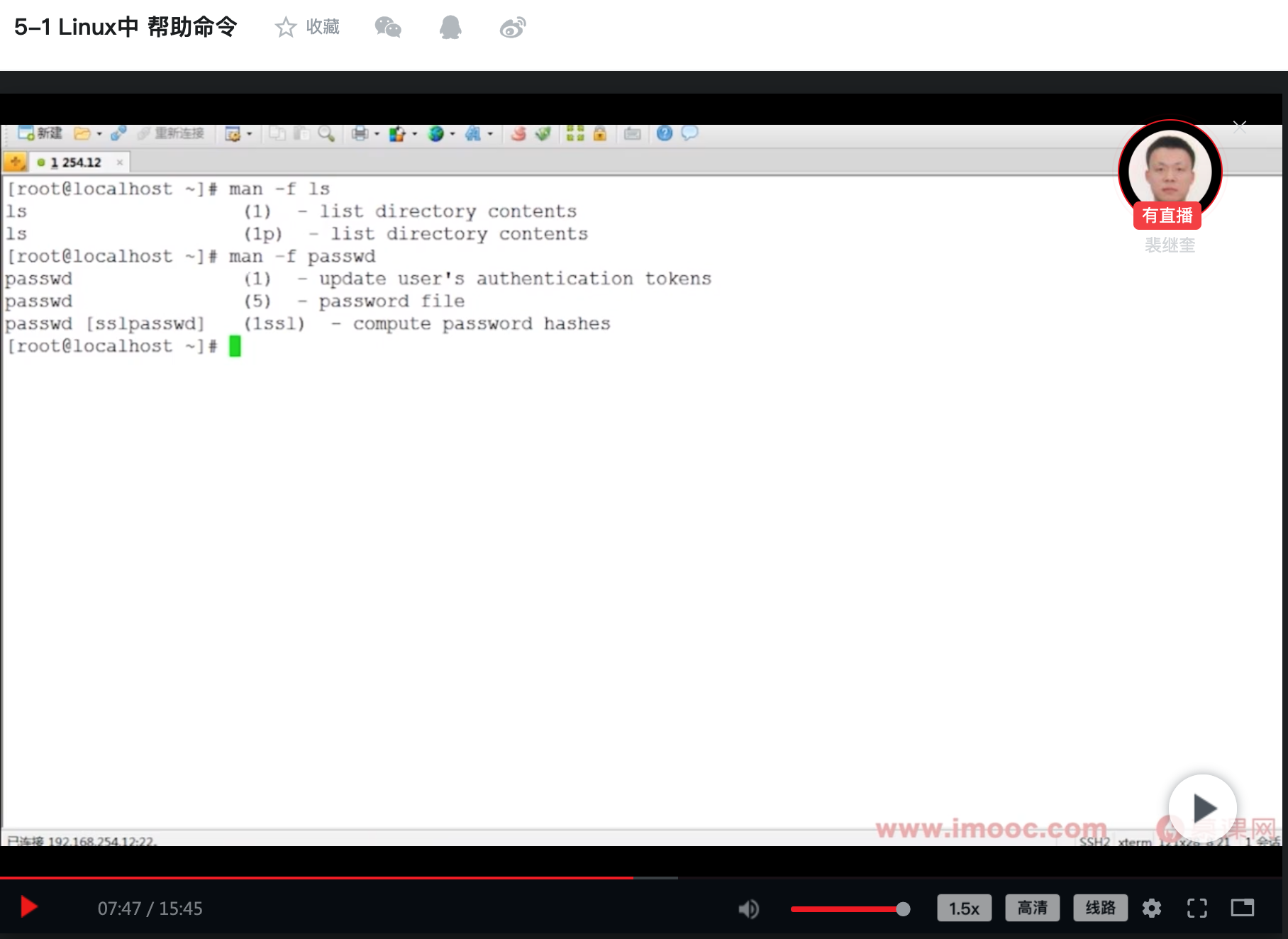Click the blue help question mark icon
The width and height of the screenshot is (1288, 939).
tap(665, 133)
